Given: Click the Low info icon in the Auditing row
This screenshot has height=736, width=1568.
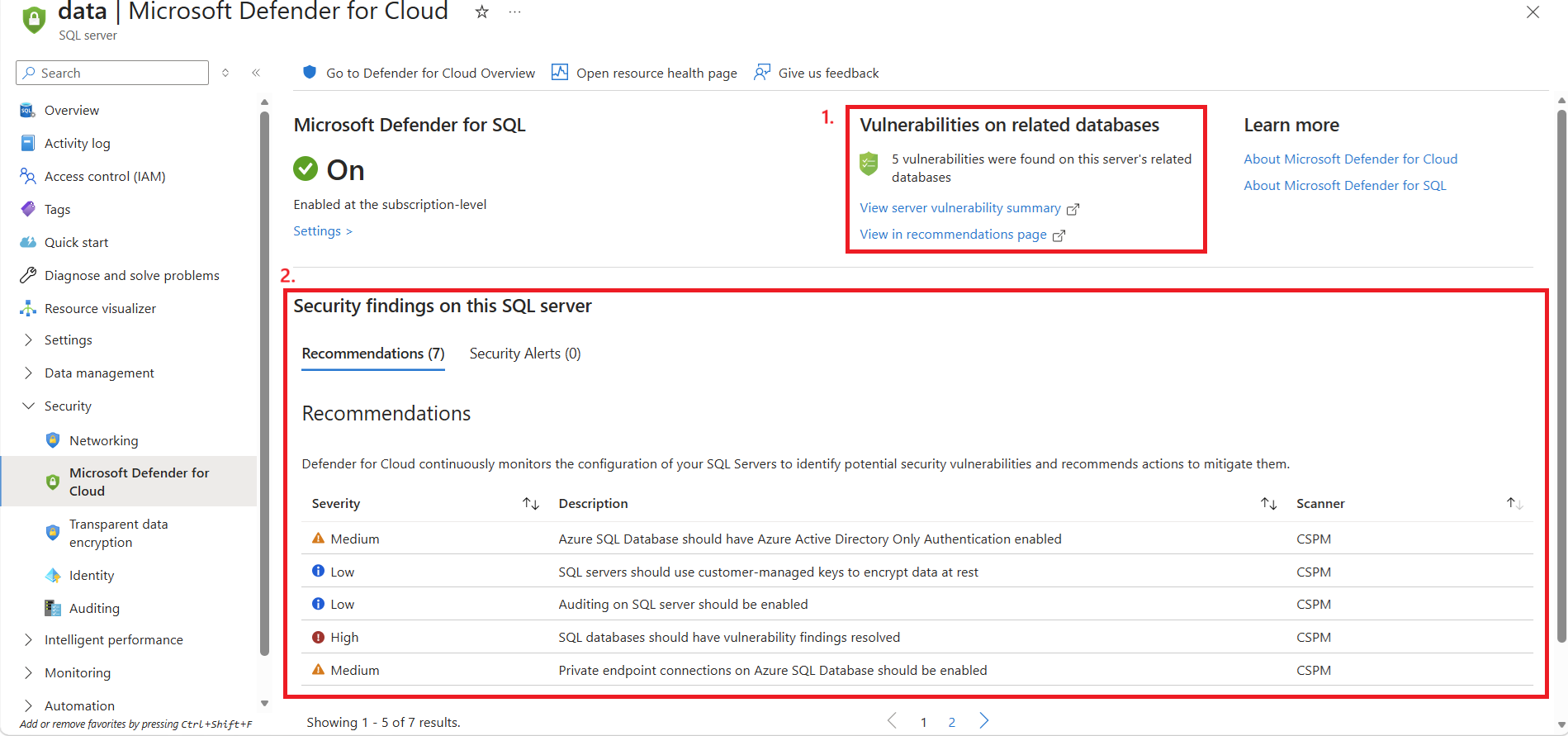Looking at the screenshot, I should [318, 604].
